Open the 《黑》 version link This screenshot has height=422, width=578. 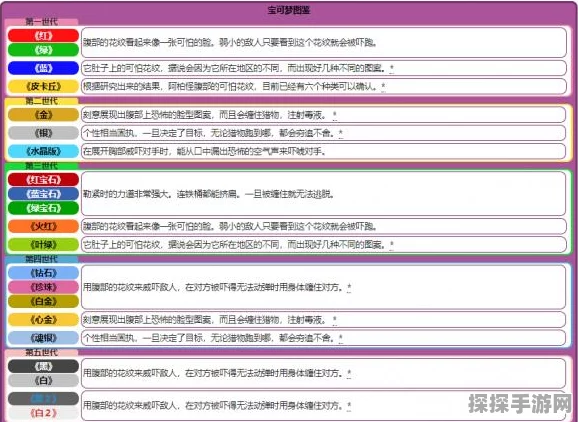(x=43, y=366)
